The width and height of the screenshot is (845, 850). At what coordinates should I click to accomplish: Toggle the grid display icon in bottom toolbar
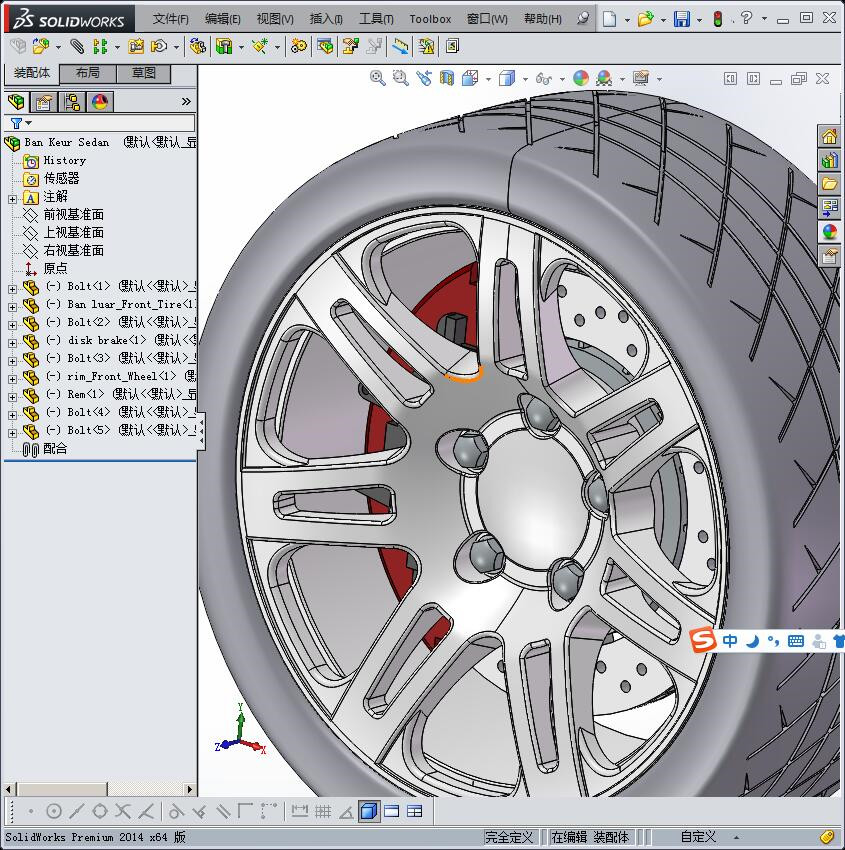click(x=323, y=812)
